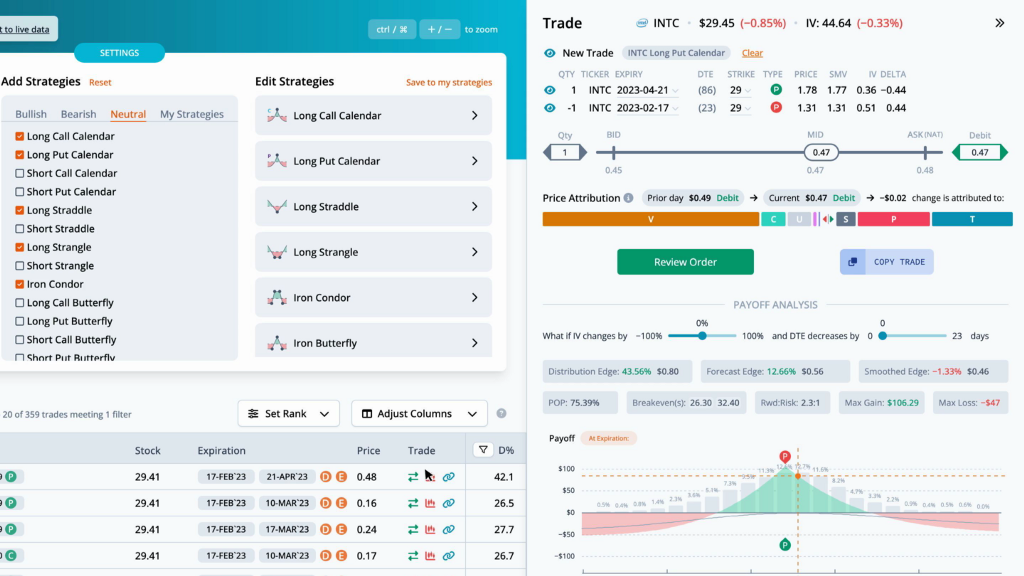Click the orange D badge in 0.17 row
1024x576 pixels.
point(325,556)
